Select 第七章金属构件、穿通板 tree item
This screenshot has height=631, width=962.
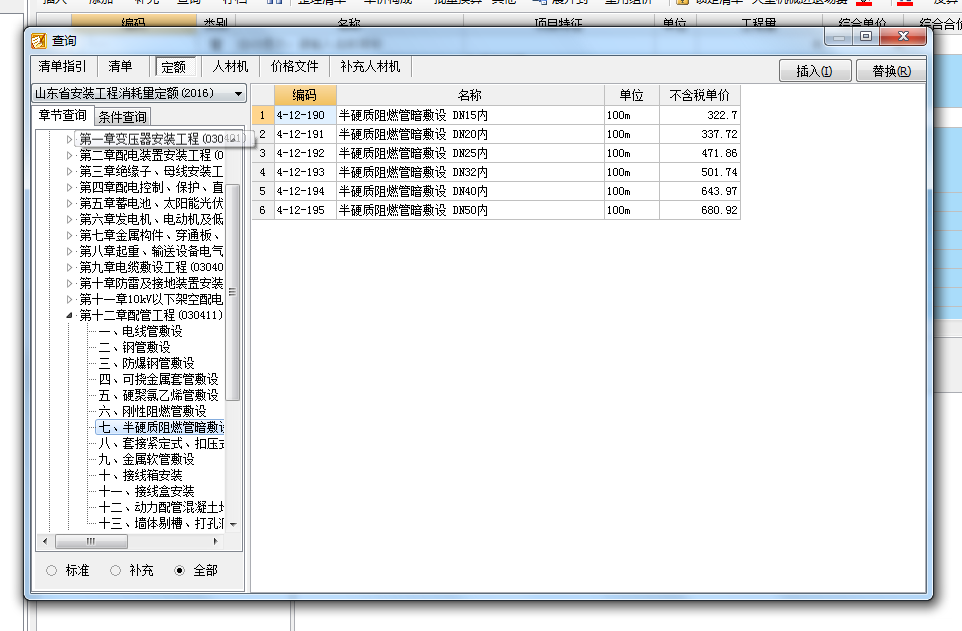coord(150,235)
